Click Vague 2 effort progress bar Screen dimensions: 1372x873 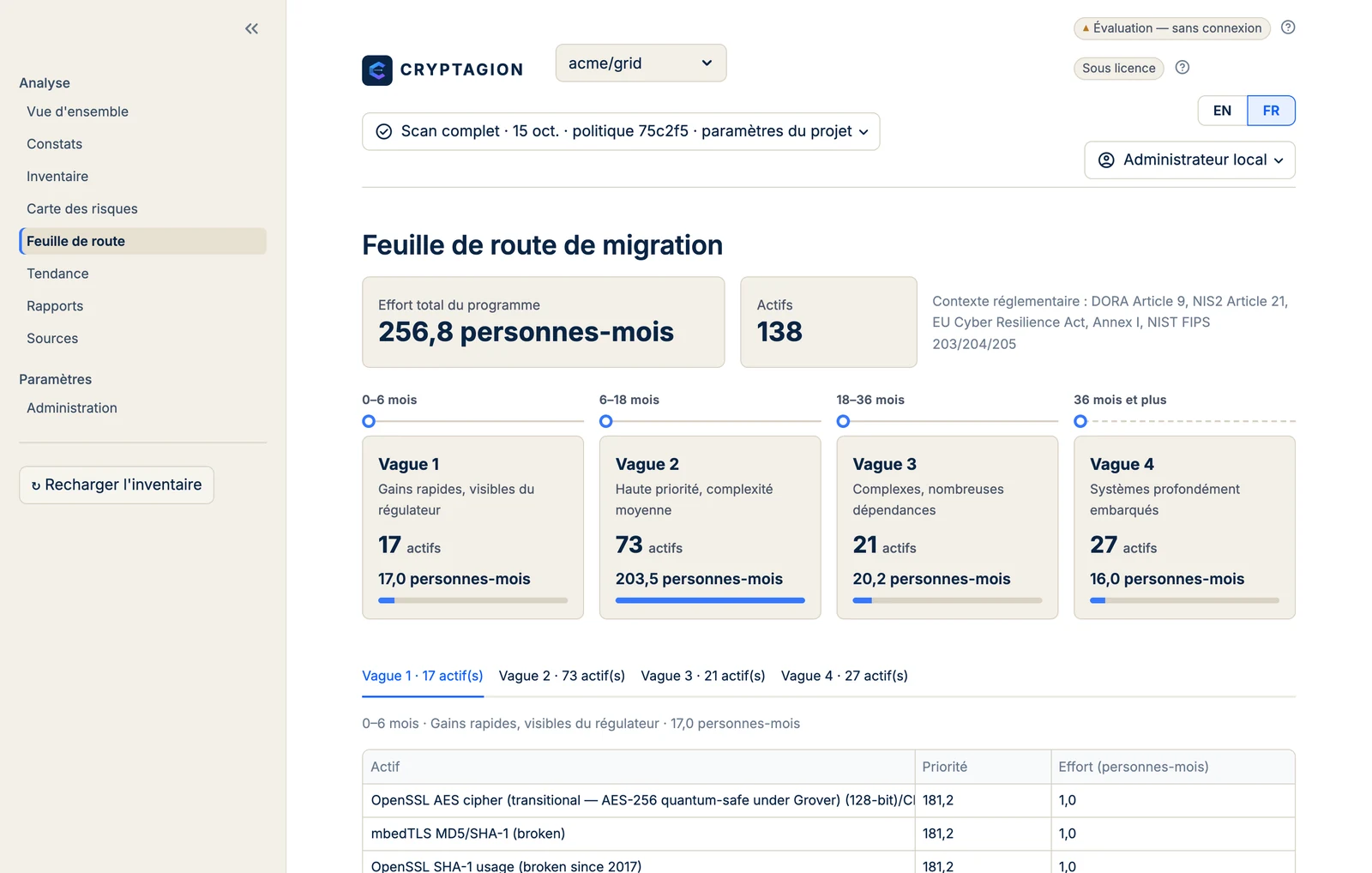pos(710,600)
